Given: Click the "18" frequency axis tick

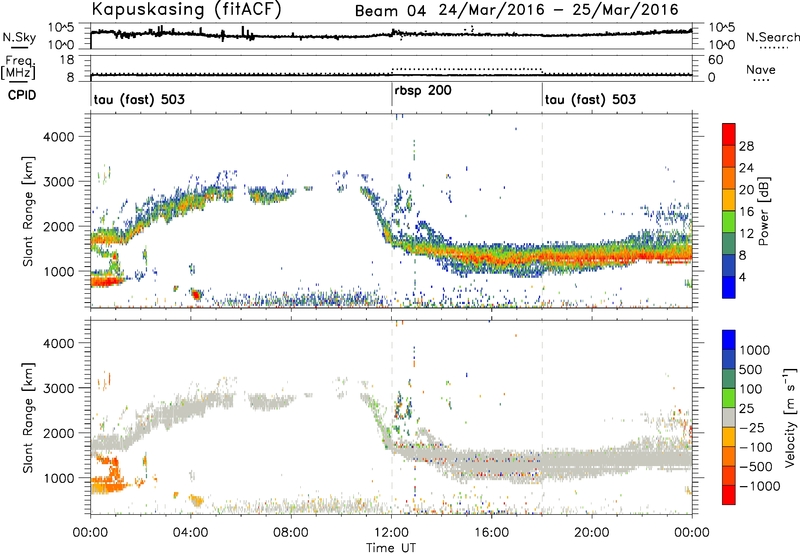Looking at the screenshot, I should coord(67,60).
